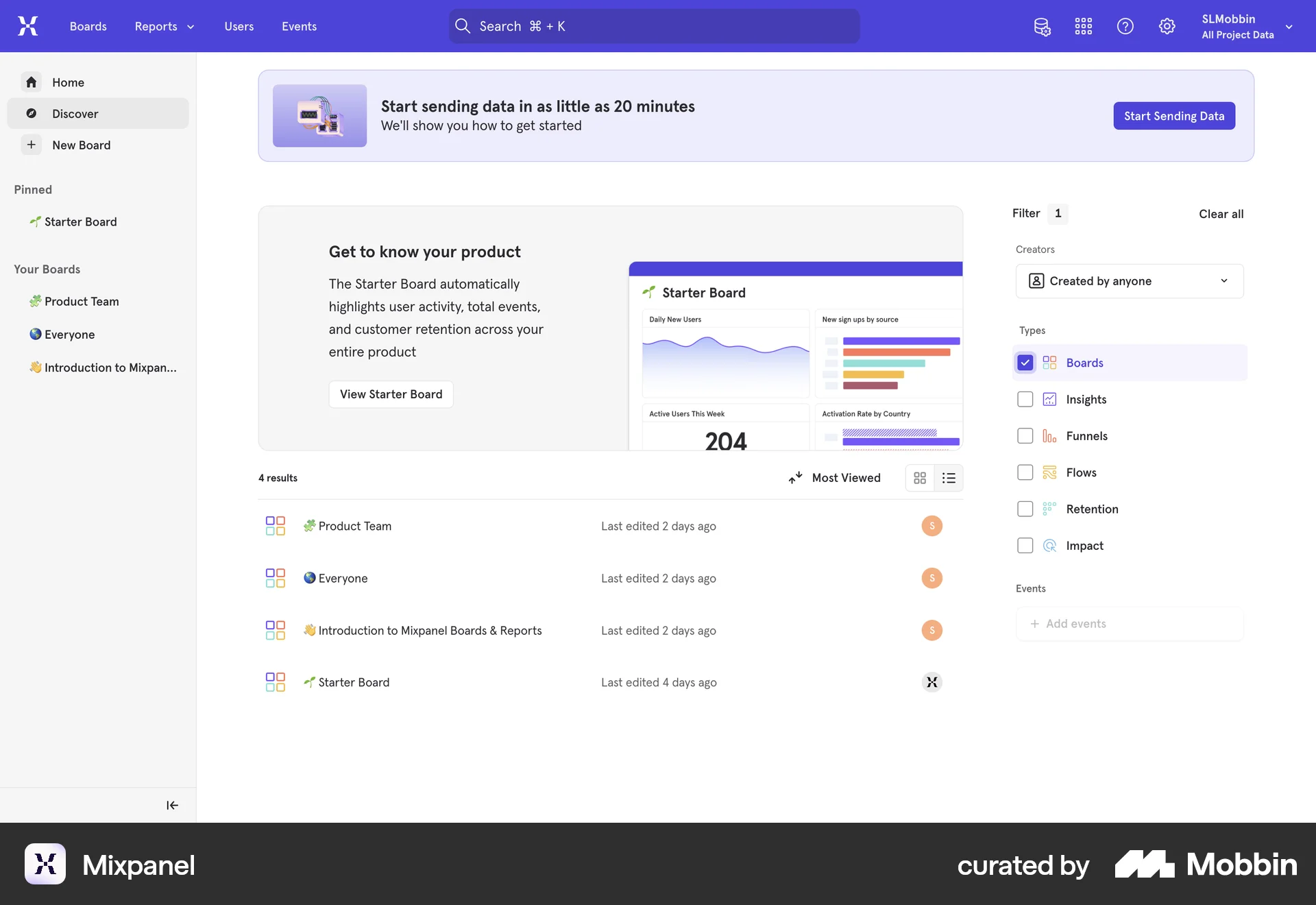
Task: Check the Insights type filter
Action: [x=1025, y=399]
